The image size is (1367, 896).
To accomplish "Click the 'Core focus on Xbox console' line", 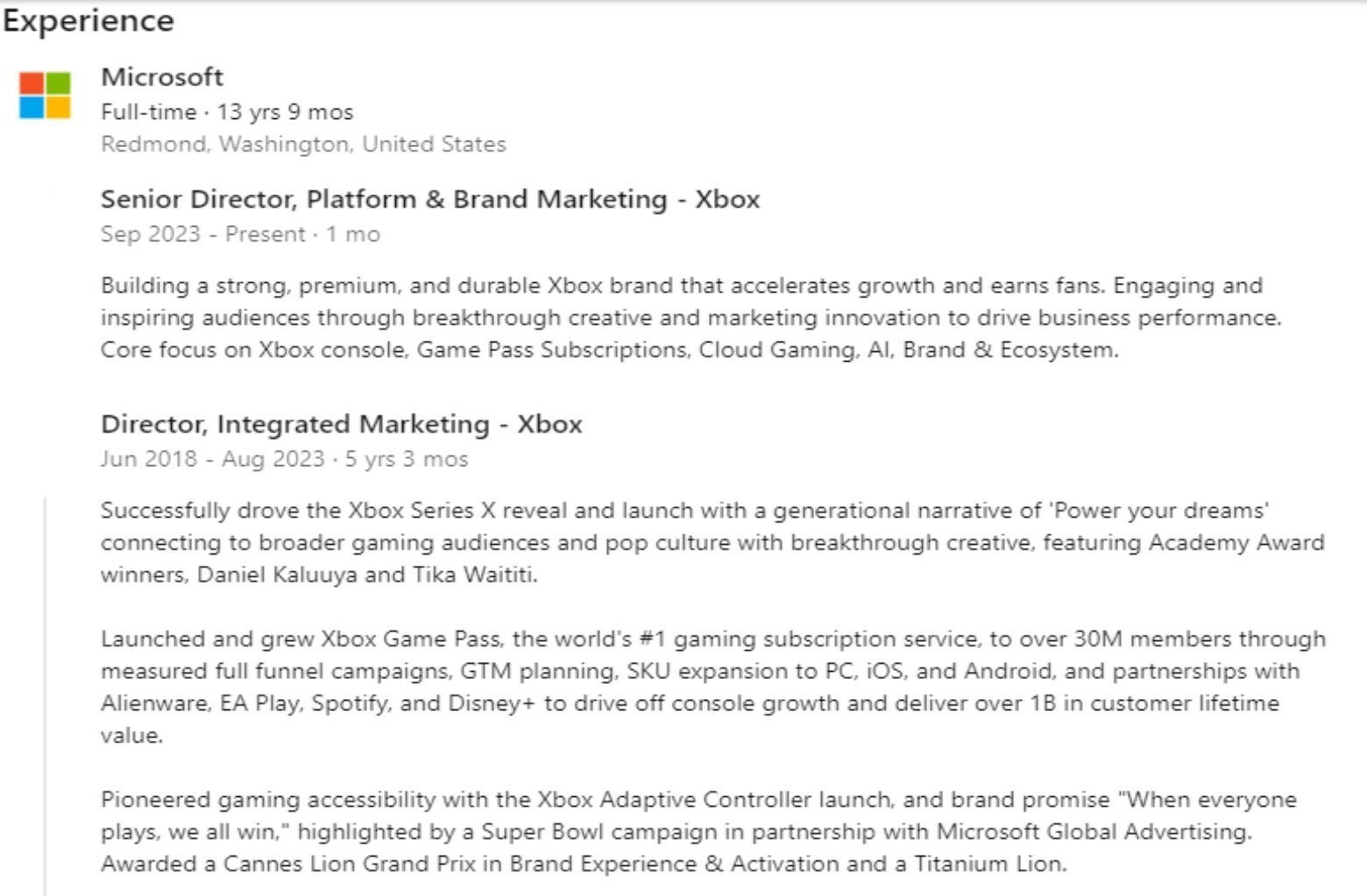I will pyautogui.click(x=610, y=350).
